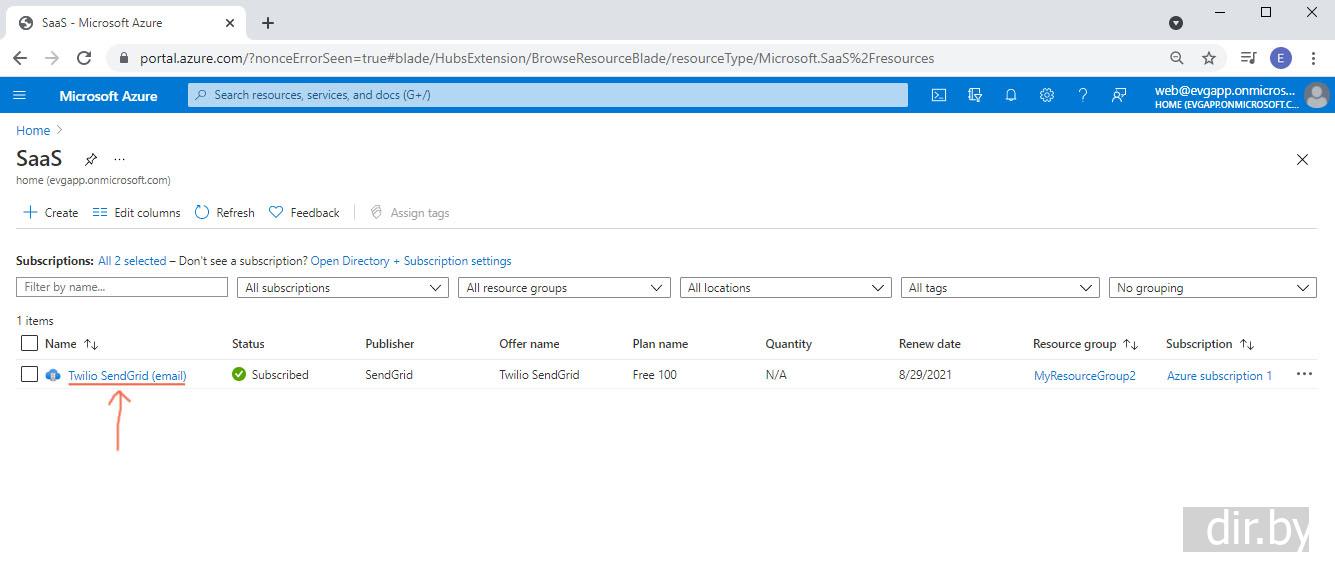Viewport: 1335px width, 563px height.
Task: Open the row's more options ellipsis
Action: coord(1304,374)
